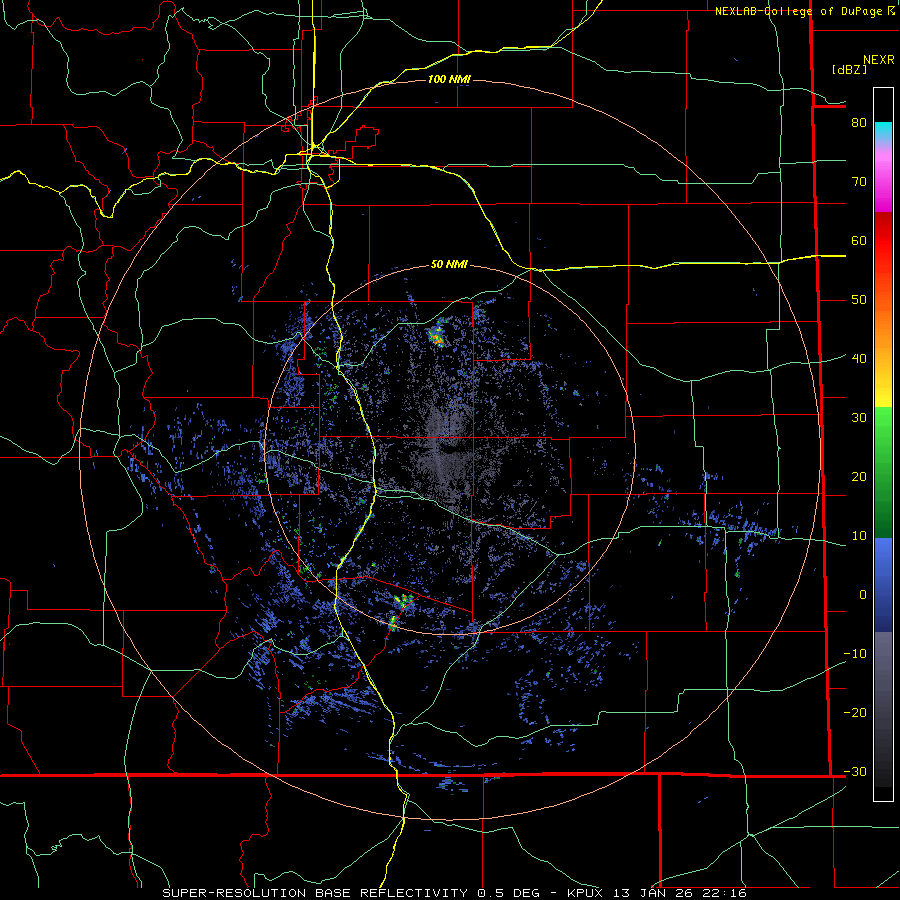This screenshot has width=900, height=900.
Task: Select the -10 value on dBZ scale
Action: [855, 653]
